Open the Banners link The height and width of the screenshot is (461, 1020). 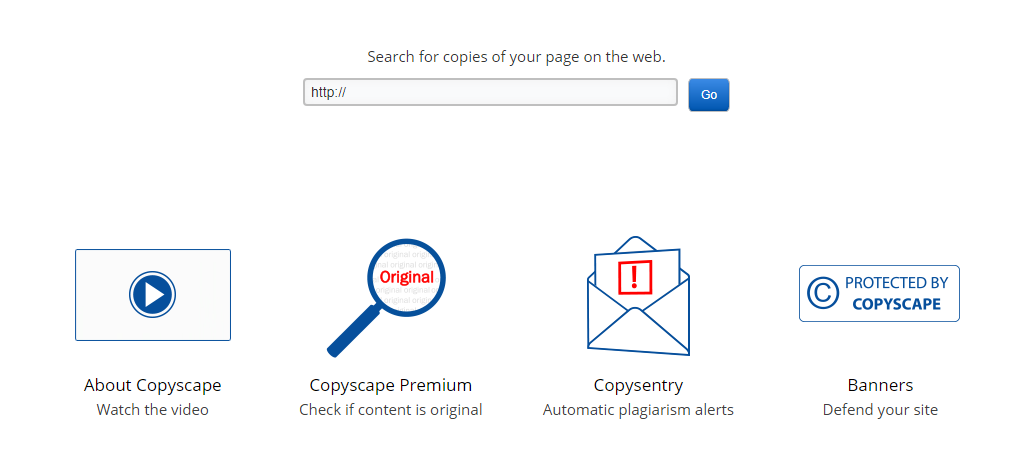(x=880, y=385)
